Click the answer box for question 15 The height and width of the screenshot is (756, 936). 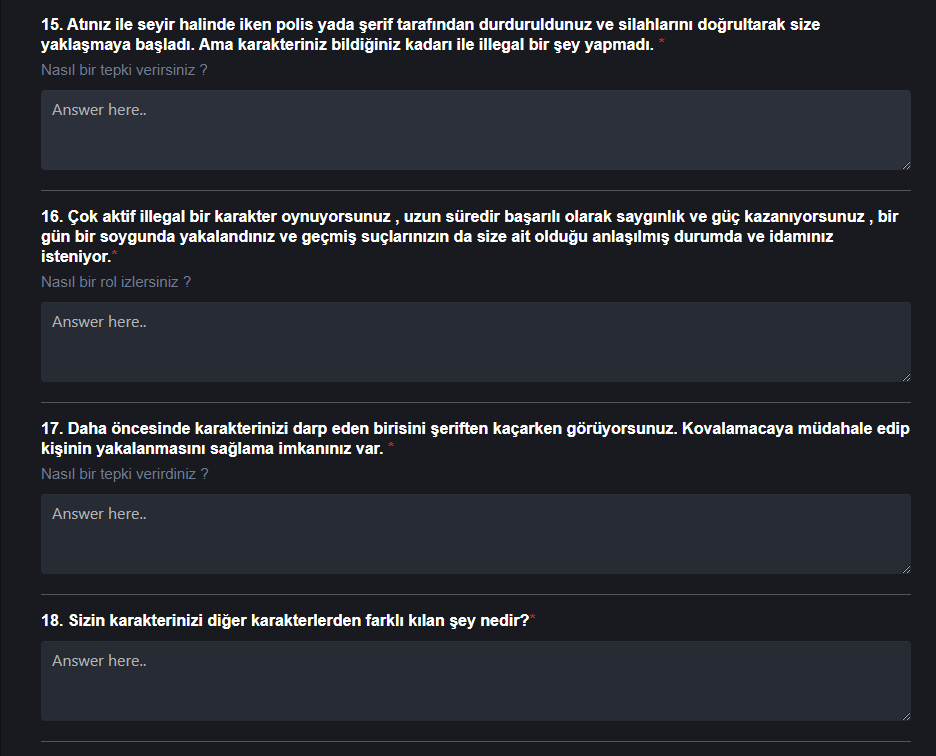pos(476,130)
